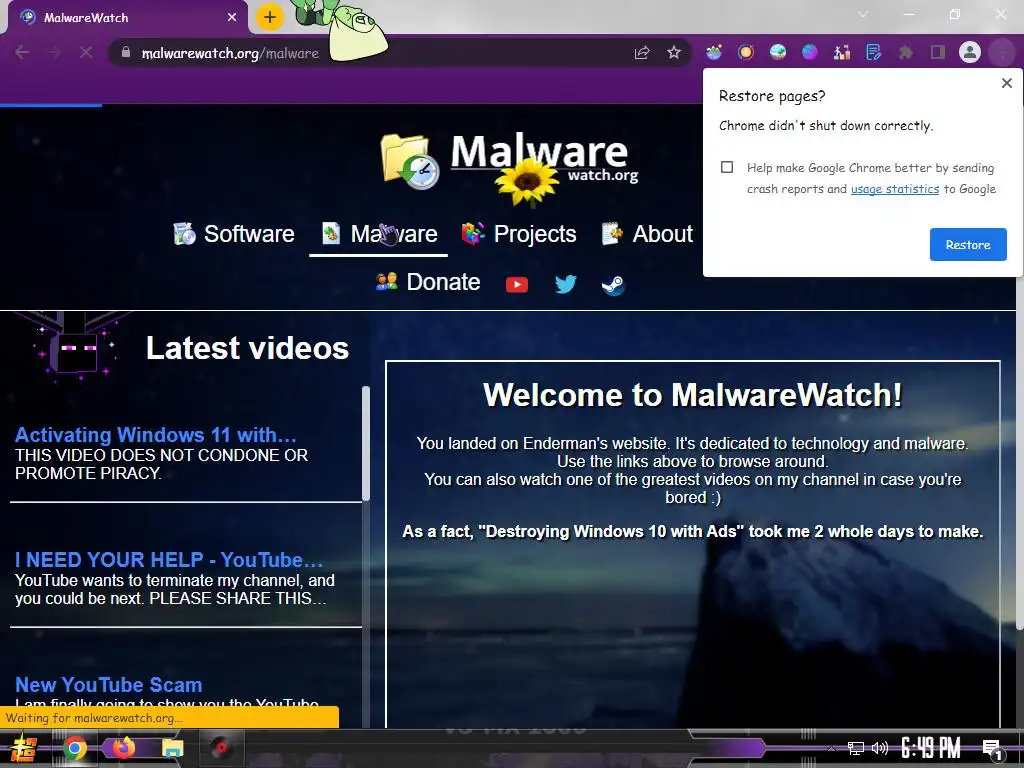The image size is (1024, 768).
Task: Open 'I NEED YOUR HELP - YouTube…' link
Action: click(168, 560)
